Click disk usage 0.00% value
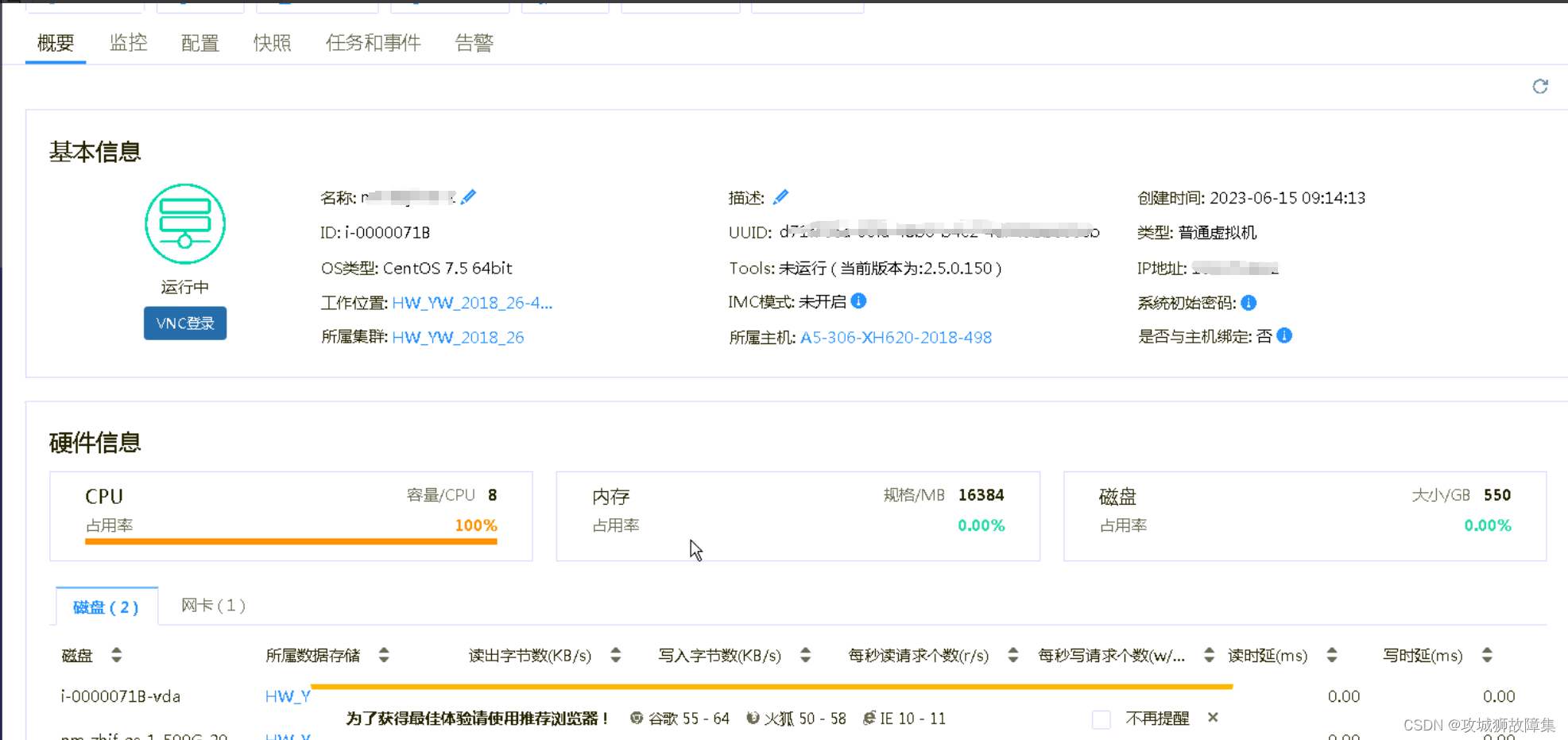The width and height of the screenshot is (1568, 740). [x=1488, y=525]
